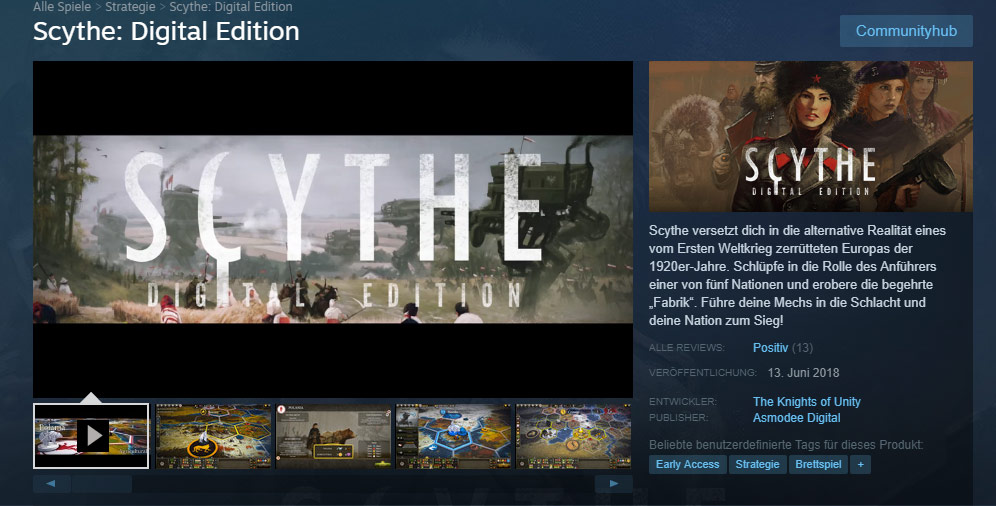Expand more tags with the plus button
The width and height of the screenshot is (996, 506).
point(861,464)
